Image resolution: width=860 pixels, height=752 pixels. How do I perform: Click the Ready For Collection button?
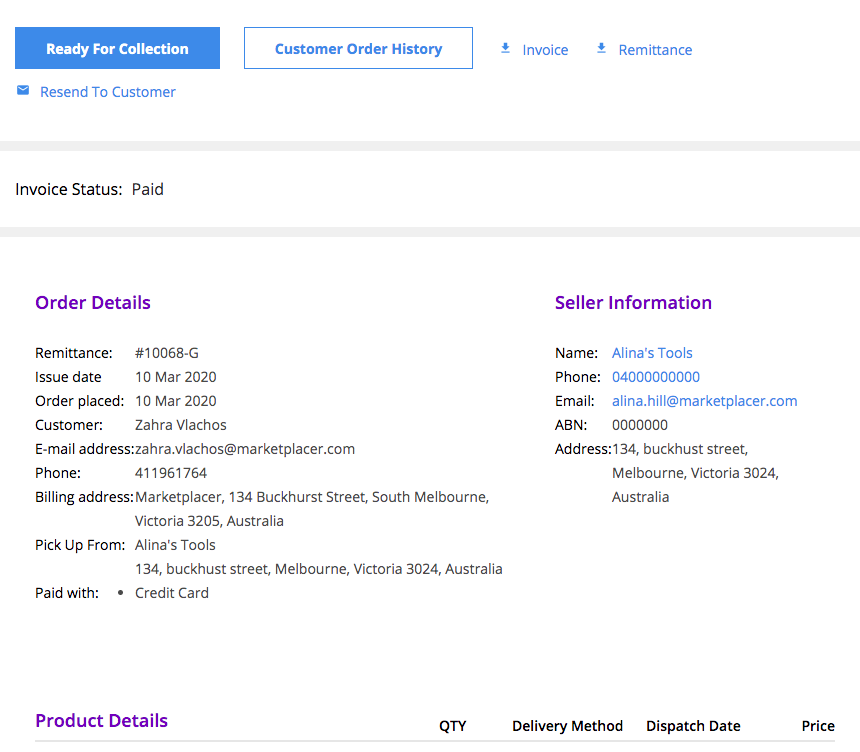coord(117,48)
